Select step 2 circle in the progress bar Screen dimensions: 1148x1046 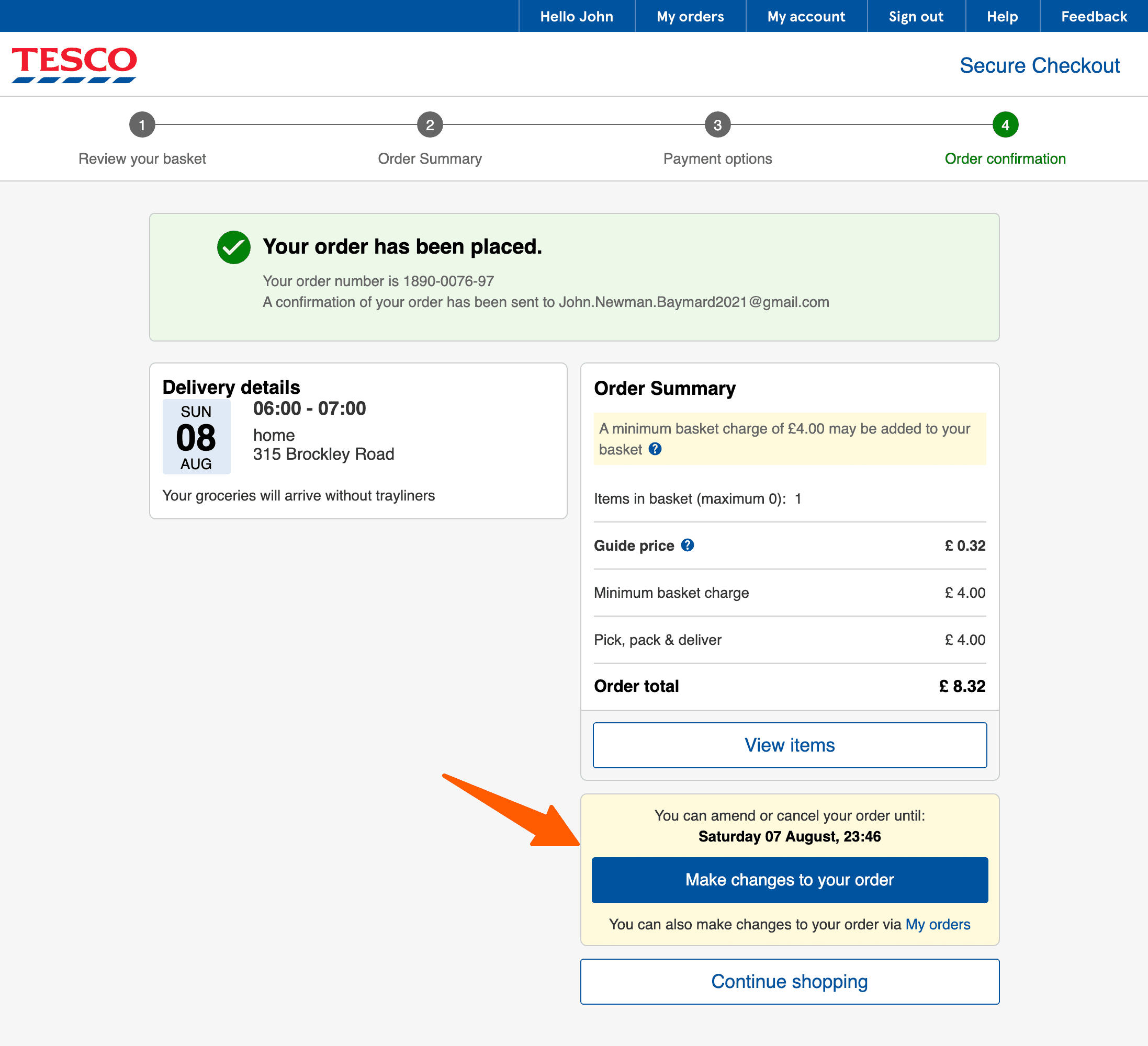430,124
